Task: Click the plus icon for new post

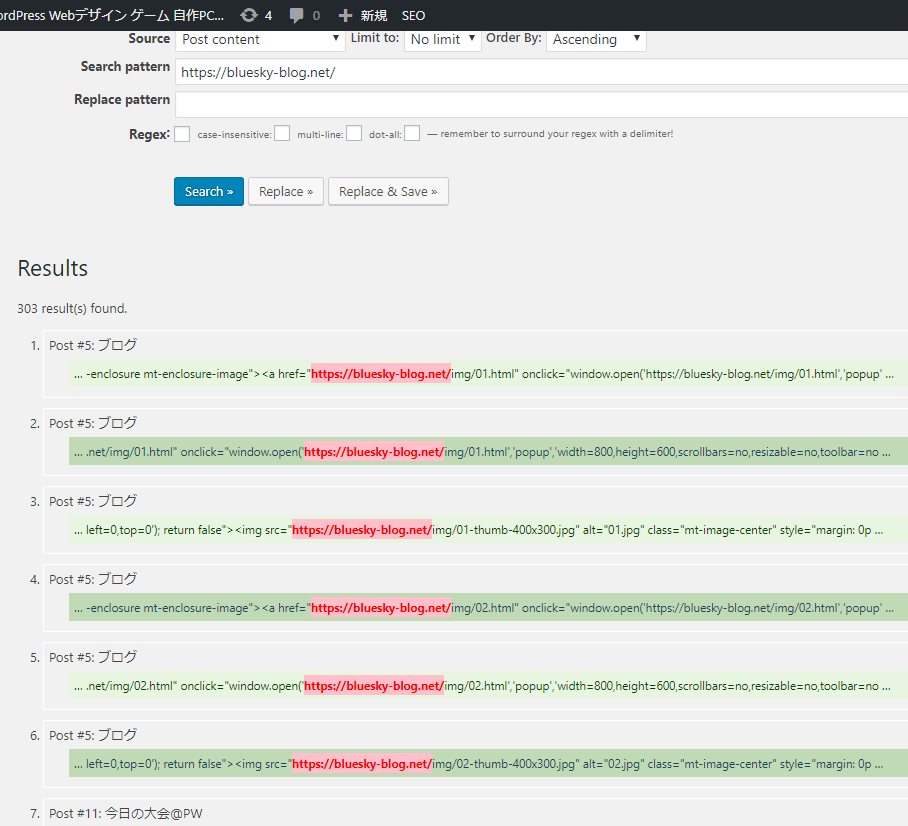Action: (x=345, y=16)
